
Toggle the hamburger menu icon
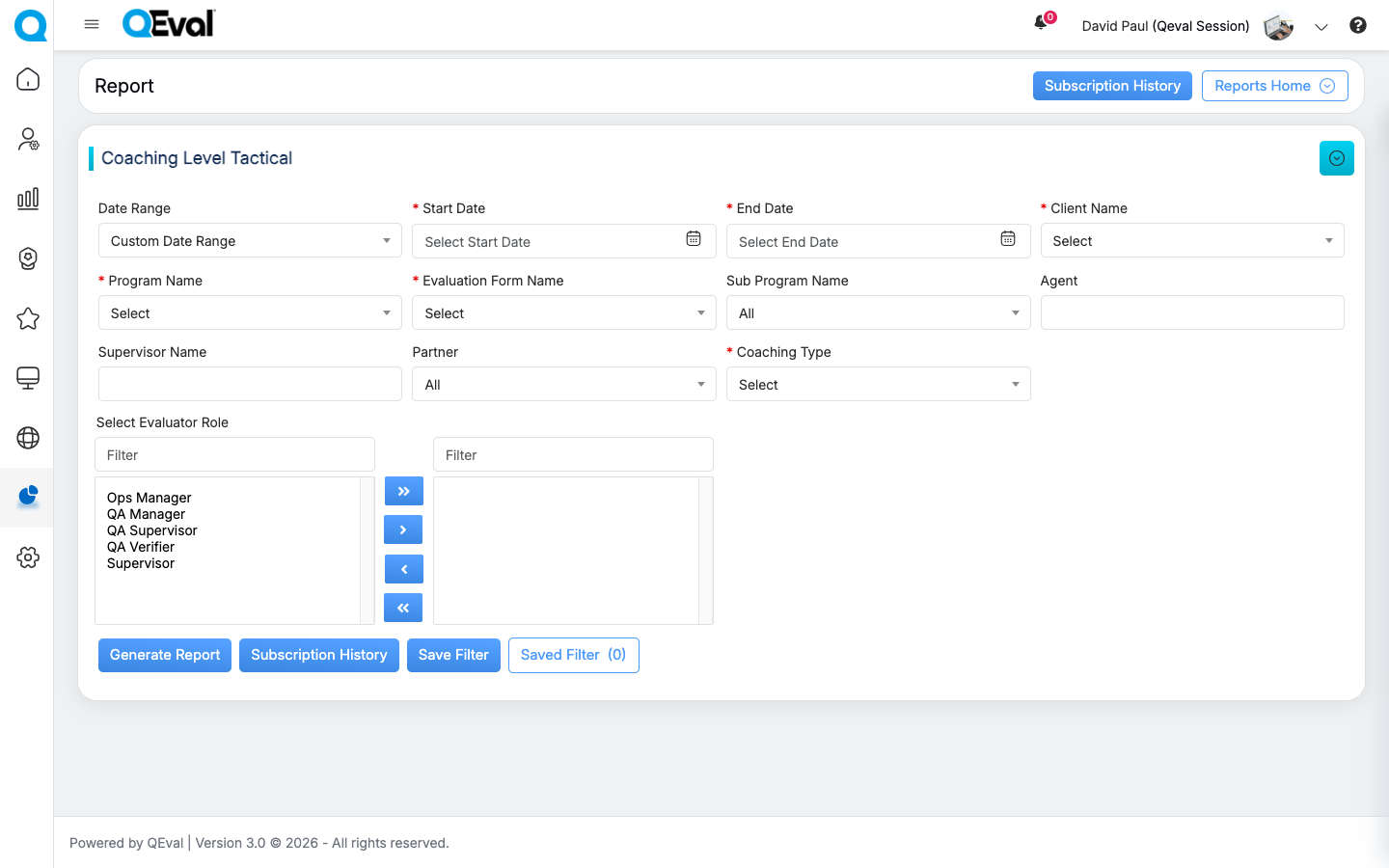click(x=92, y=24)
